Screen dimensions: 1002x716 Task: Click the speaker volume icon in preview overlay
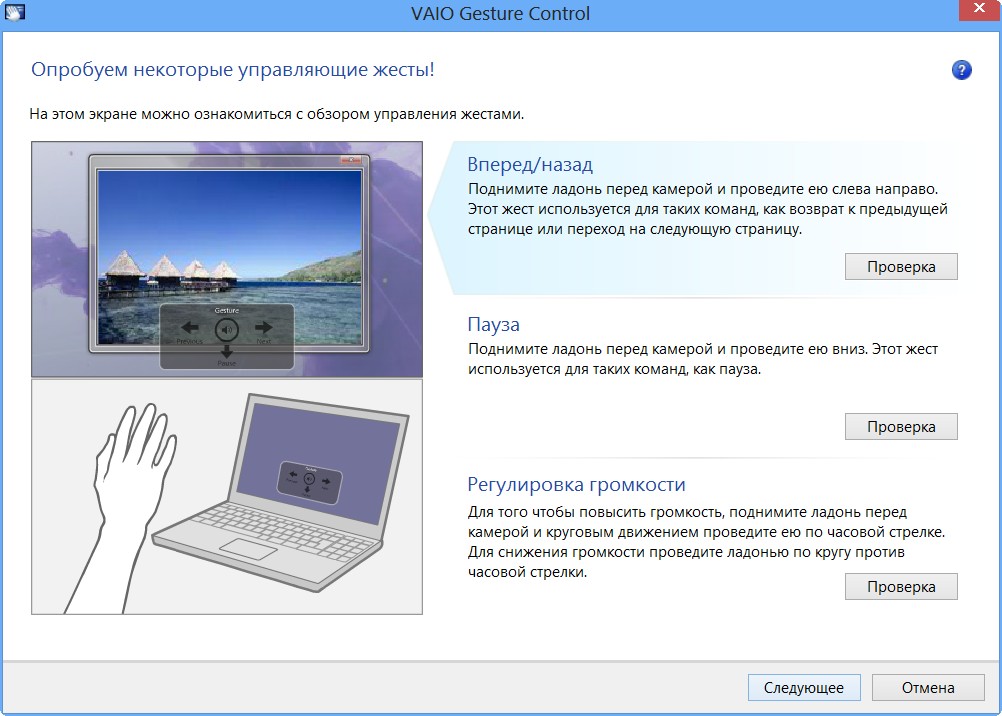[227, 329]
